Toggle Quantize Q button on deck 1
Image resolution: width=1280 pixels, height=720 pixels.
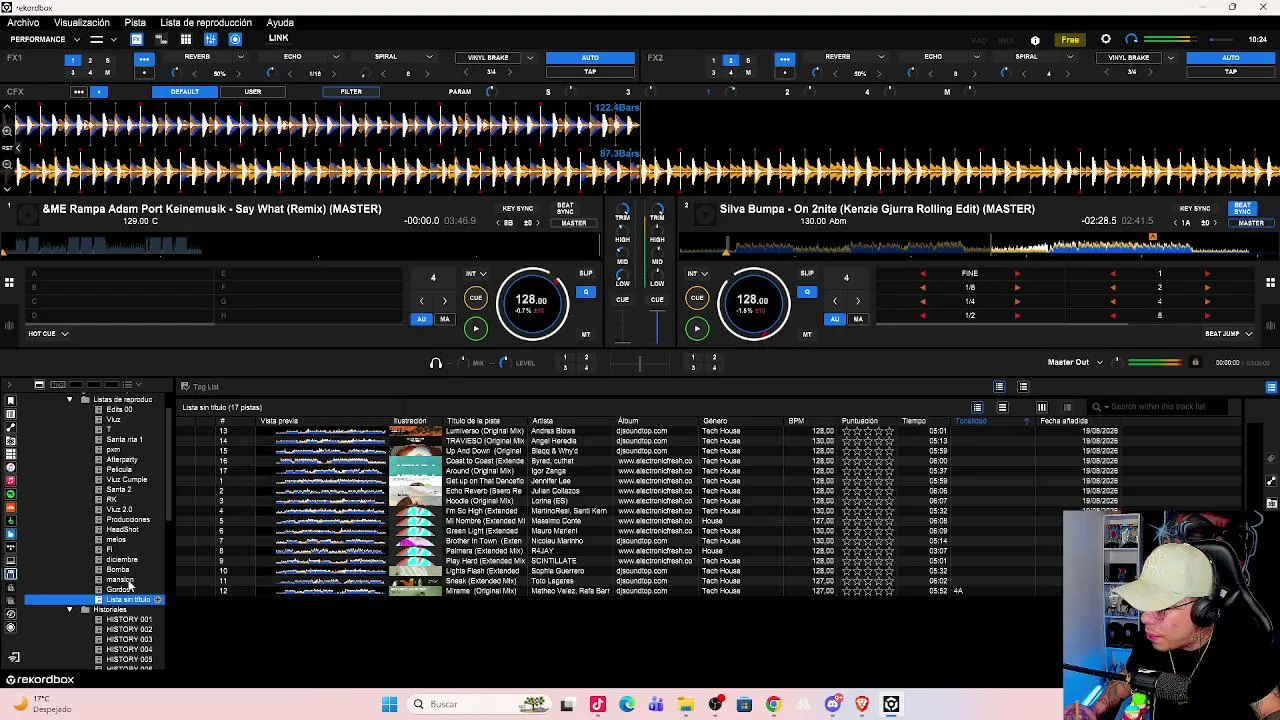(586, 292)
